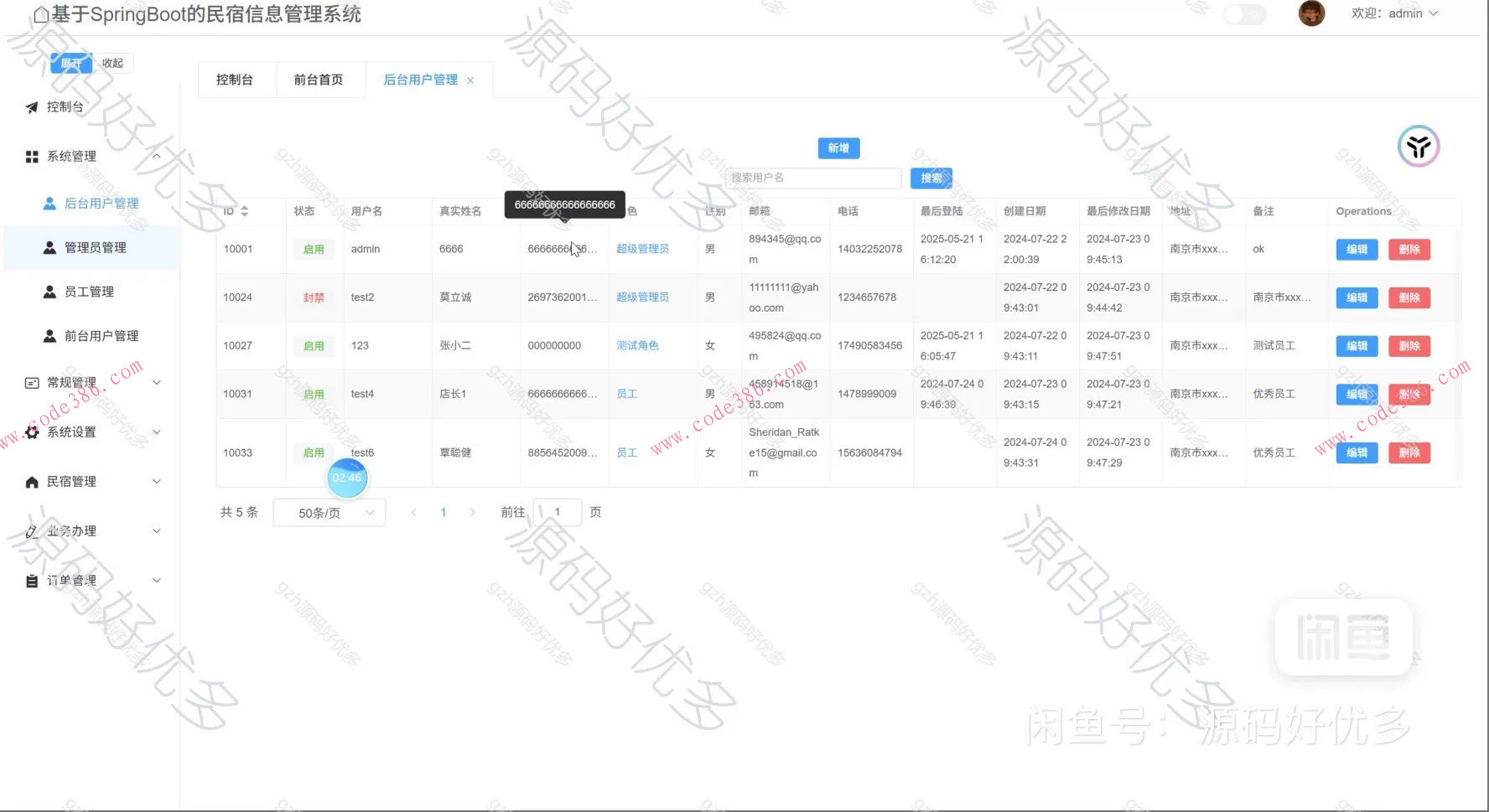Click the 收起 sidebar toggle button

coord(112,64)
